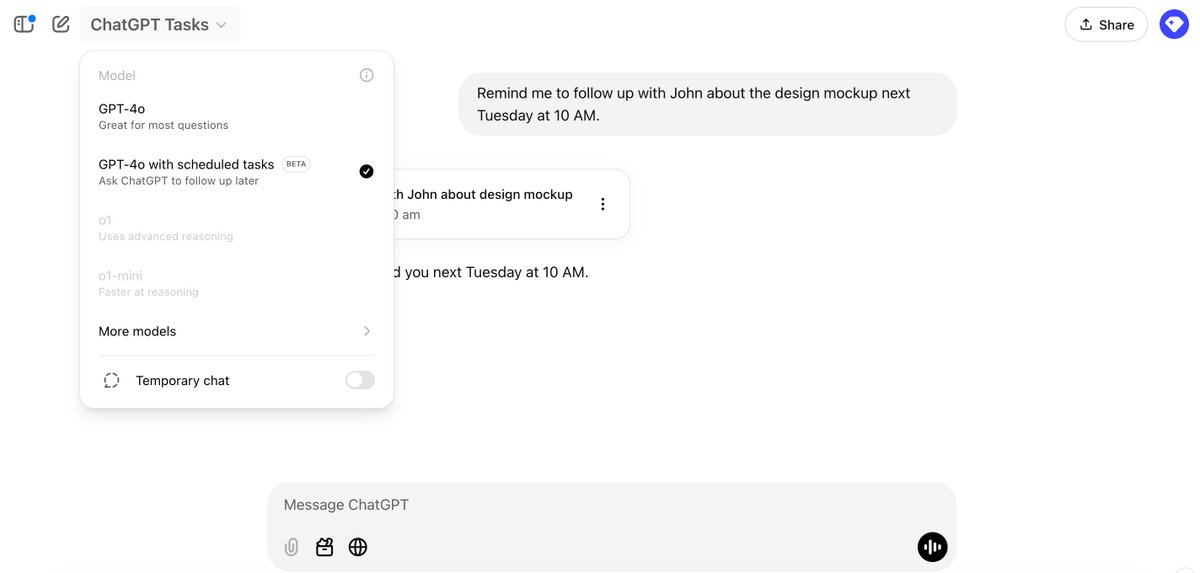
Task: Click the BETA badge
Action: coord(296,164)
